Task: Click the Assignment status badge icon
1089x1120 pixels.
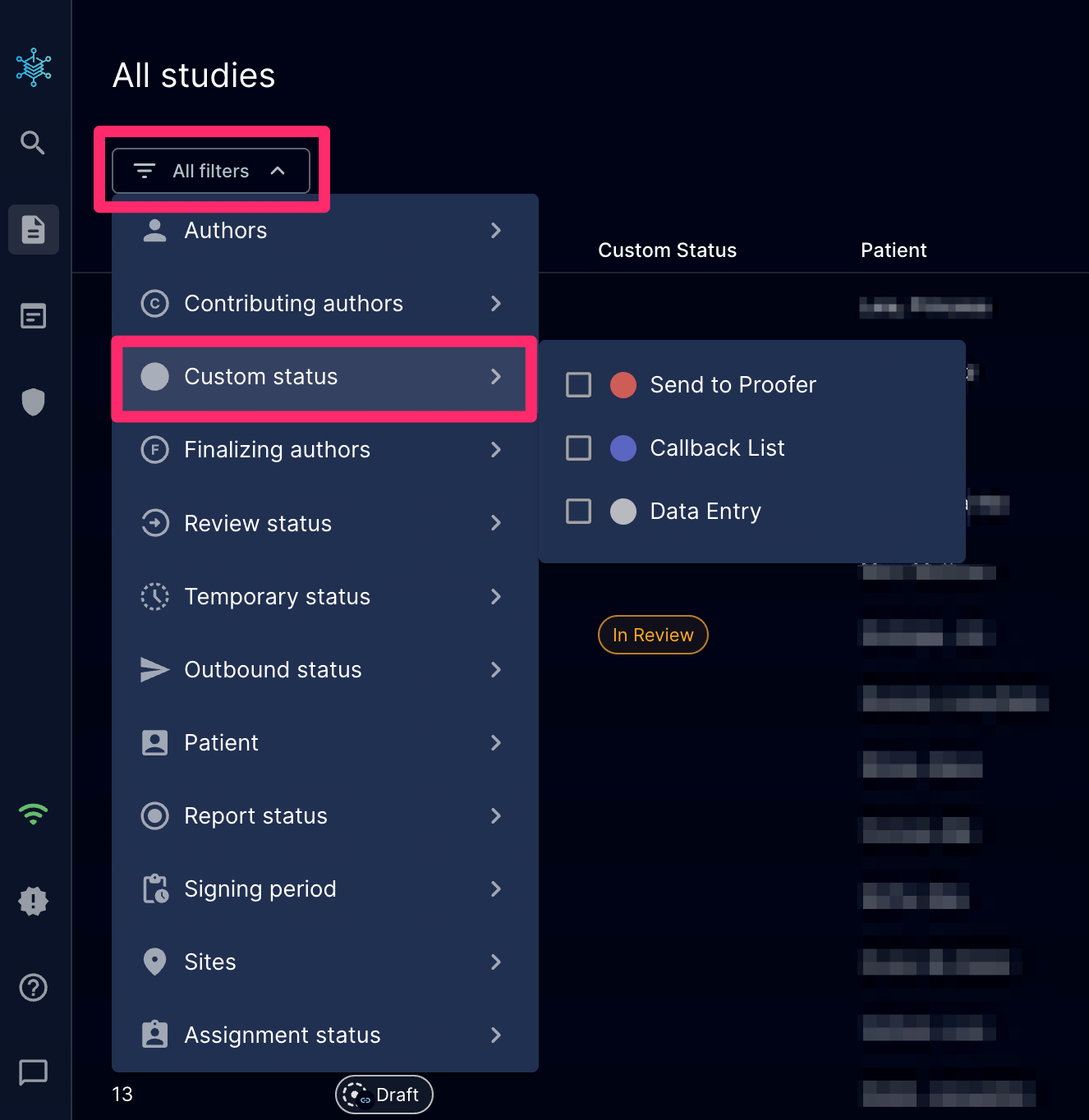Action: (154, 1035)
